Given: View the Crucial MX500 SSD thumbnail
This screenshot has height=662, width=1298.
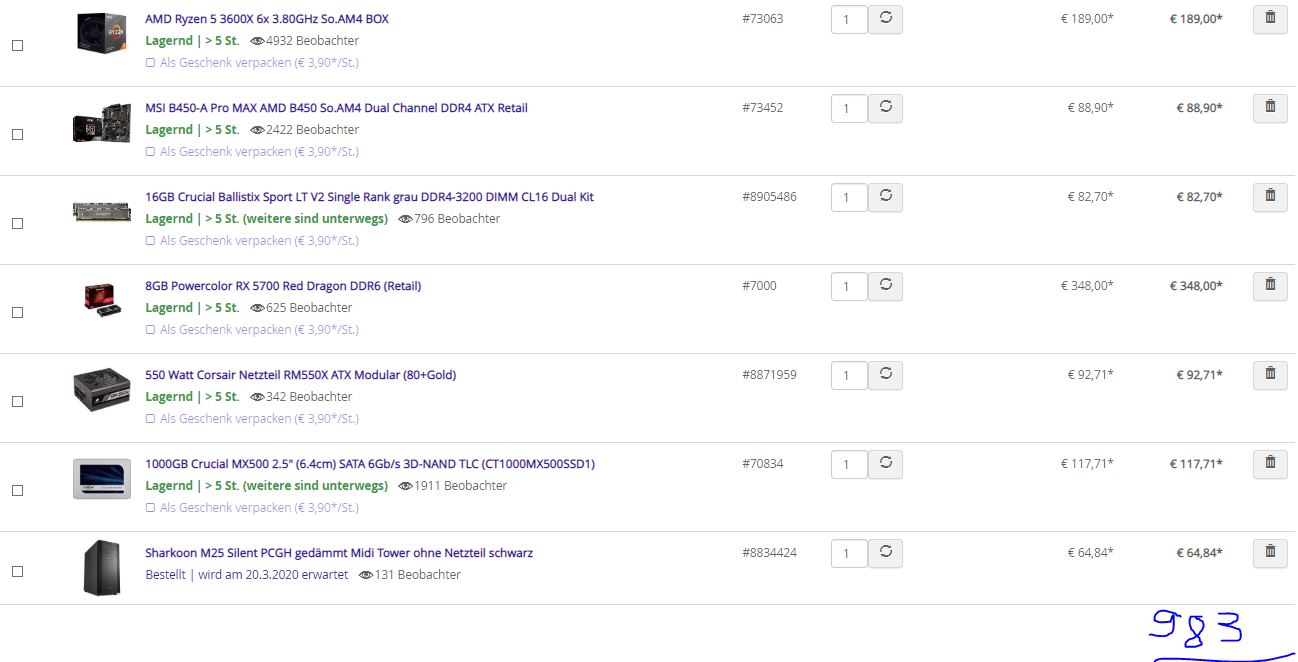Looking at the screenshot, I should tap(102, 479).
